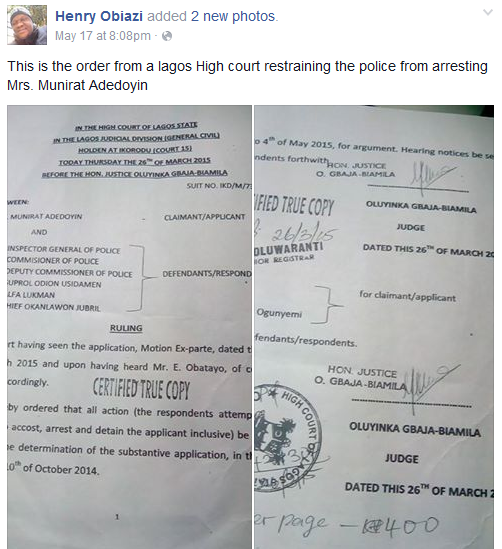Click the 'IN THE HIGH COURT OF LAGOS STATE' heading
This screenshot has width=502, height=549.
click(136, 126)
